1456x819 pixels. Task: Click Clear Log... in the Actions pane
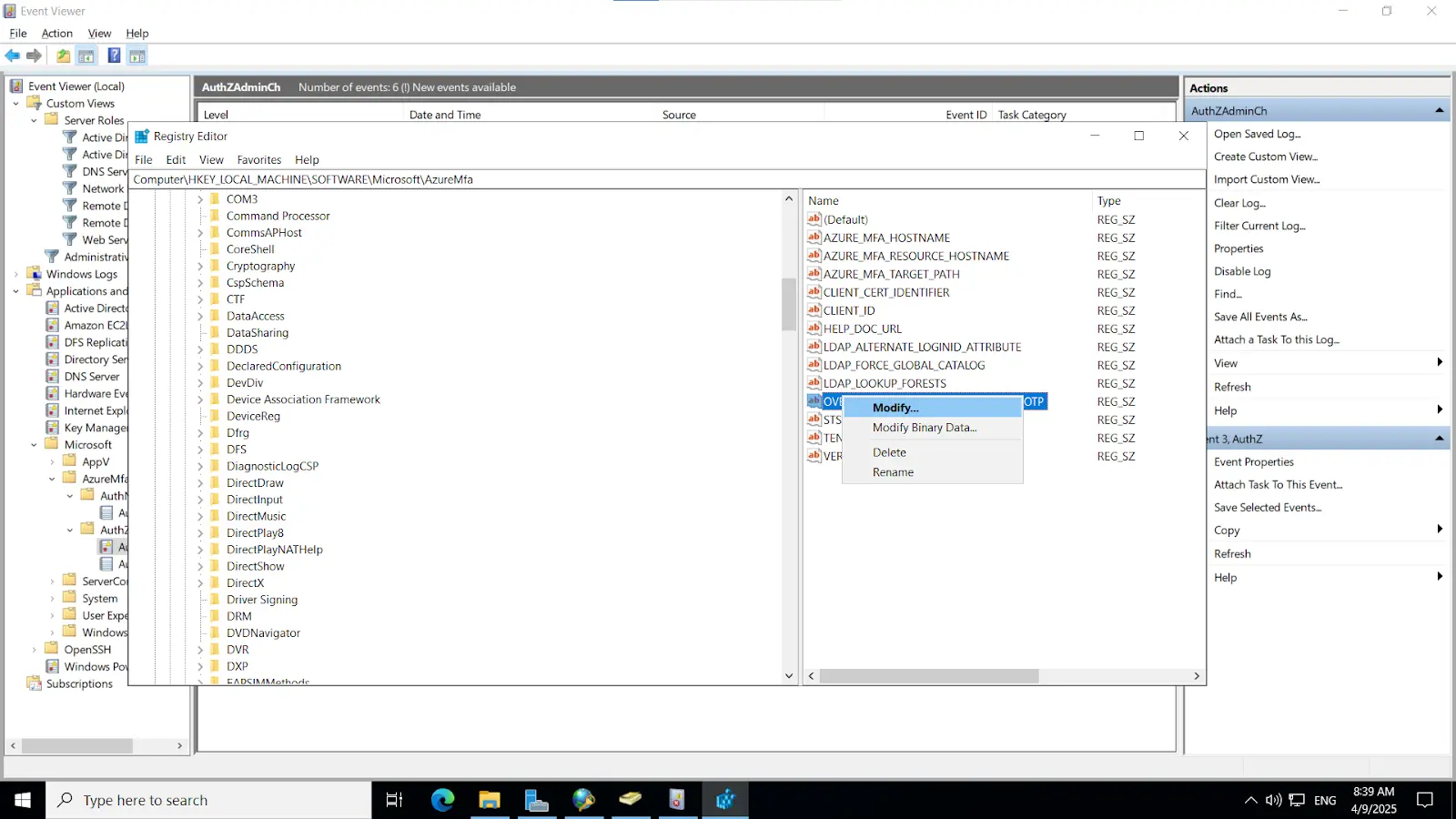pyautogui.click(x=1239, y=203)
